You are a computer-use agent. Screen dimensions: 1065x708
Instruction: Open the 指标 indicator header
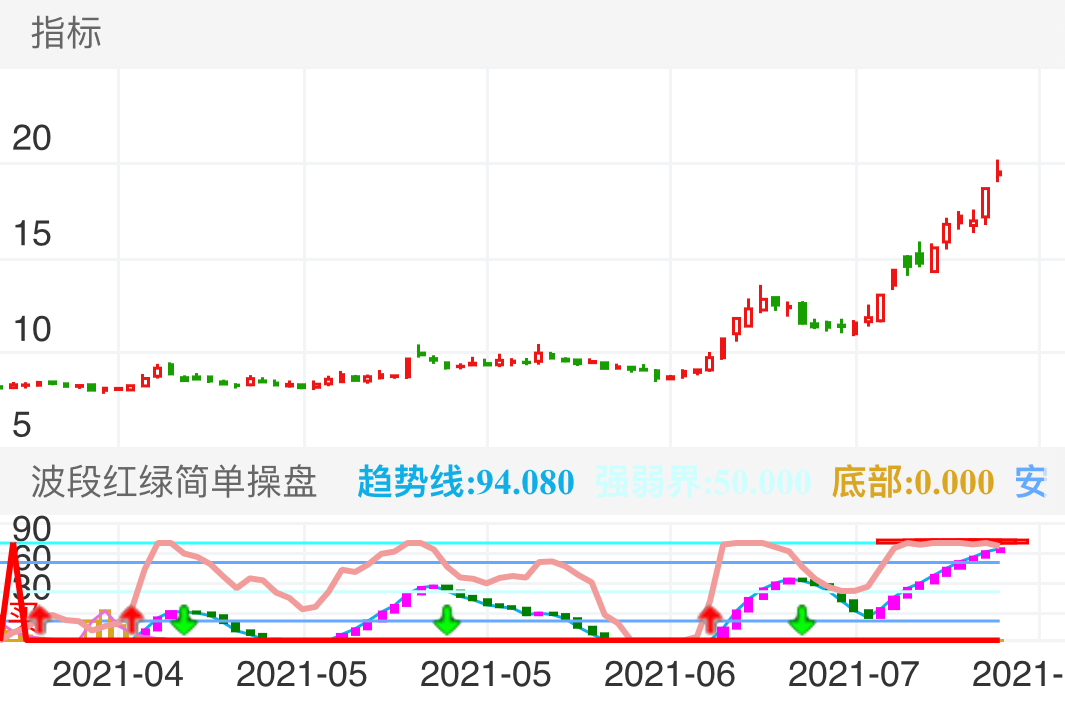tap(67, 34)
